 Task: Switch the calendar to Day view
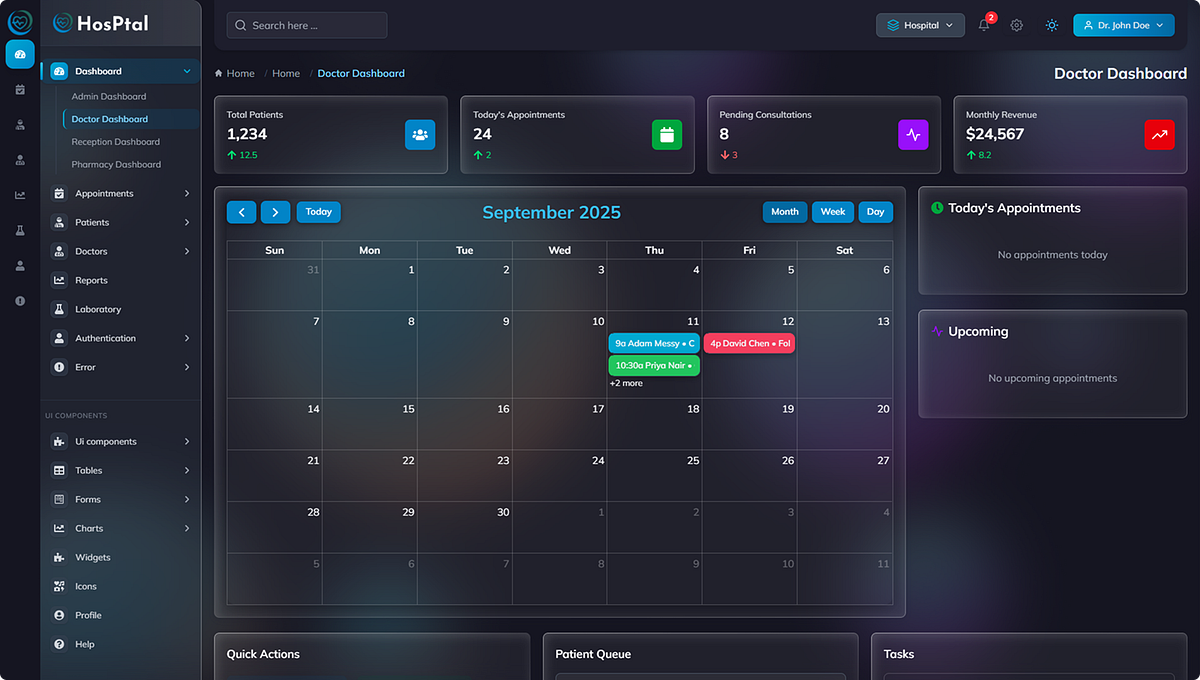point(875,212)
